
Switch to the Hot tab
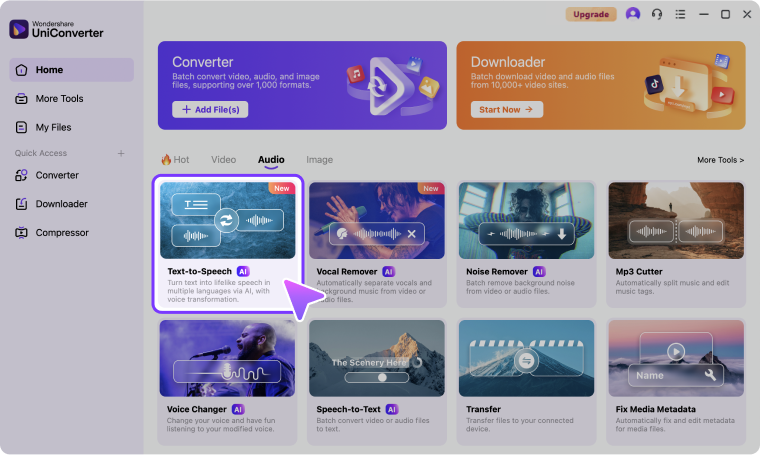tap(175, 159)
